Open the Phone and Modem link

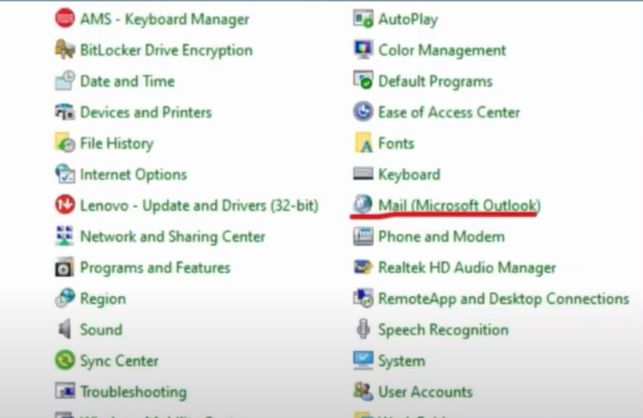[x=441, y=237]
